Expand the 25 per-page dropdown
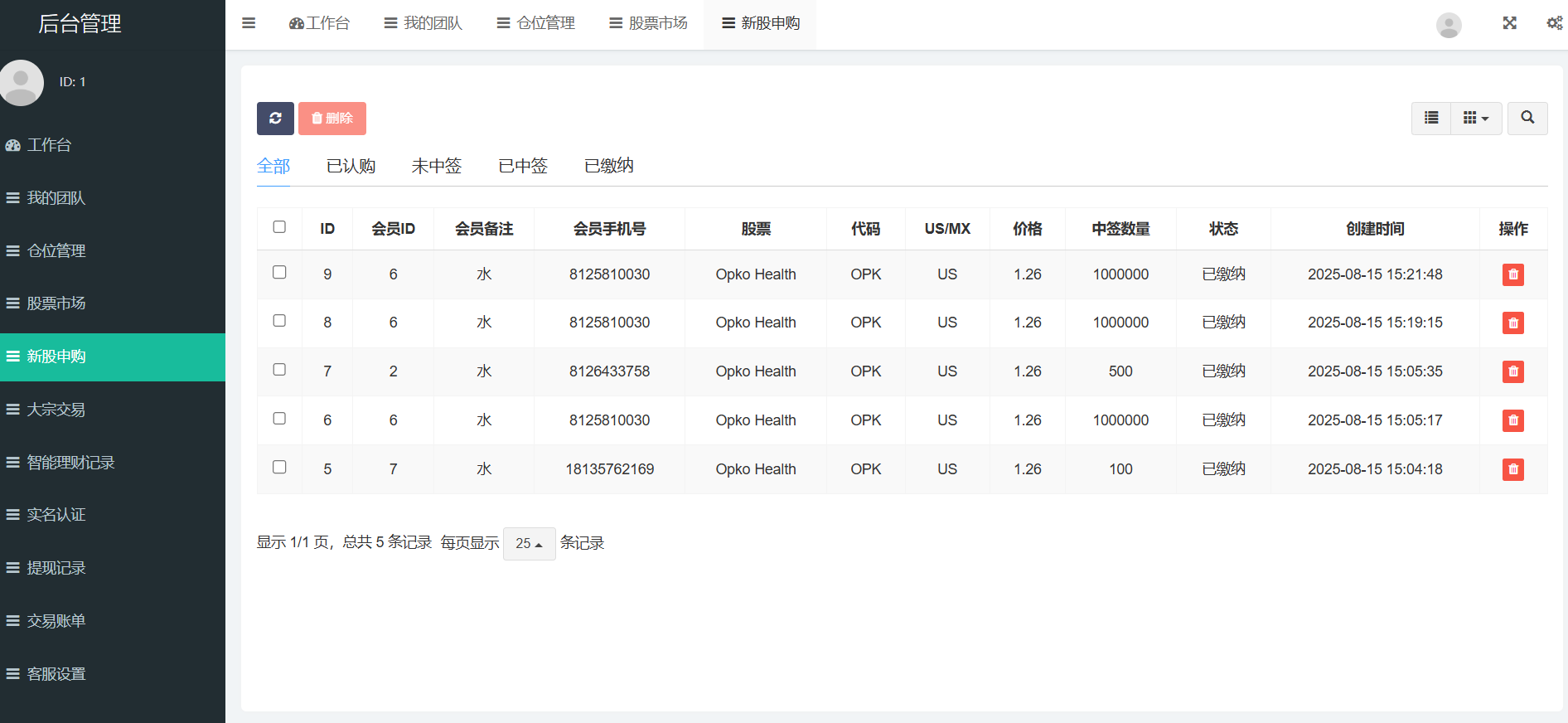Viewport: 1568px width, 723px height. [529, 544]
